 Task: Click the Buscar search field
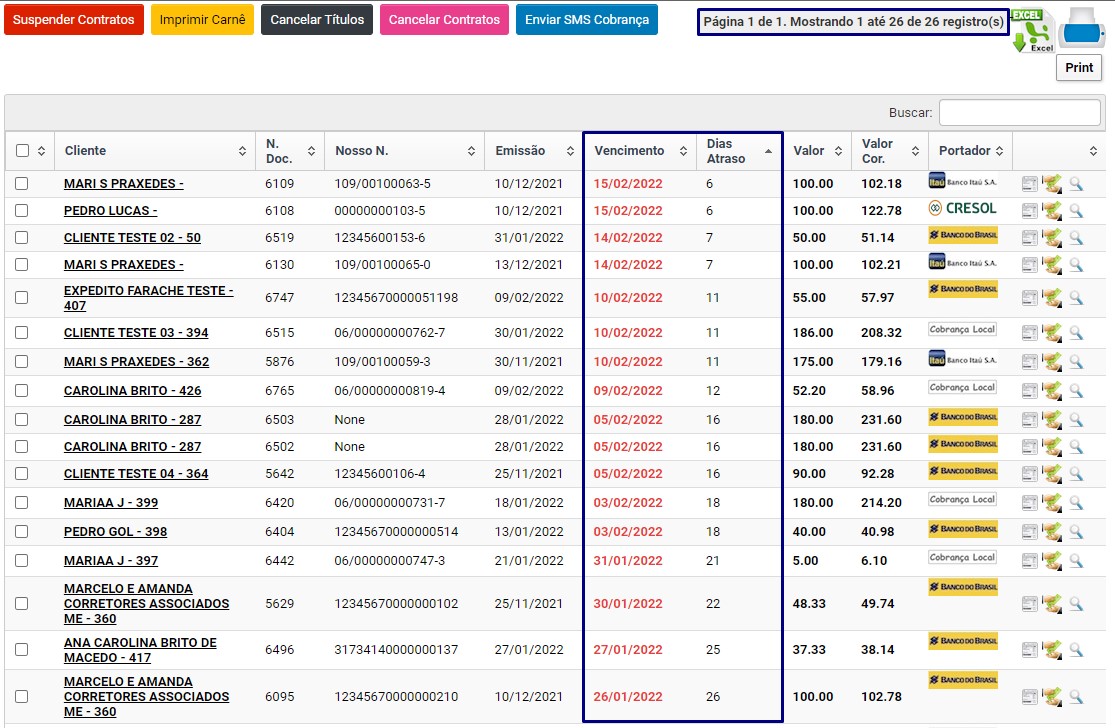click(x=1019, y=113)
